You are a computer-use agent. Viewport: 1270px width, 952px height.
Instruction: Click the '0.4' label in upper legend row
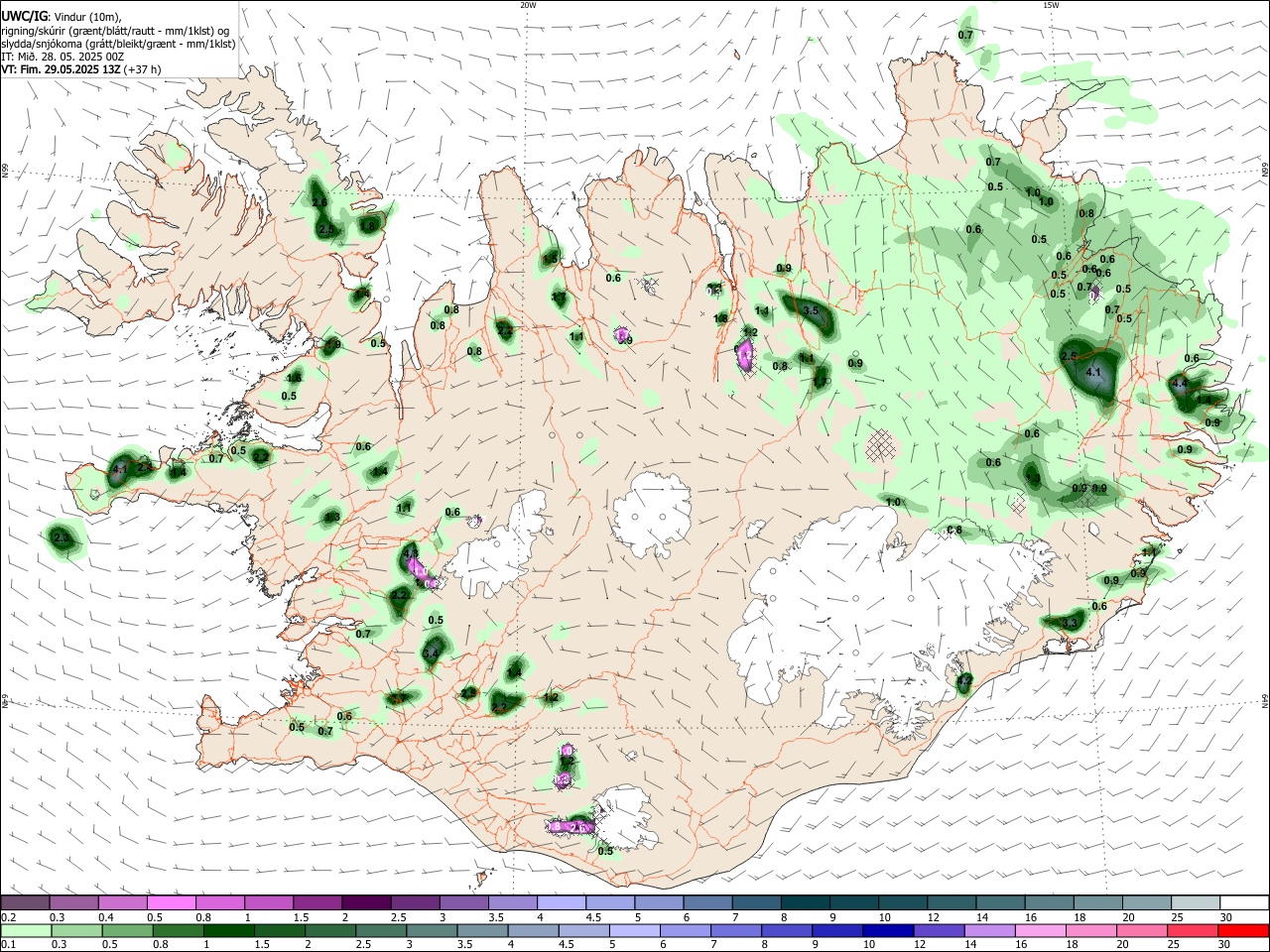click(x=106, y=917)
